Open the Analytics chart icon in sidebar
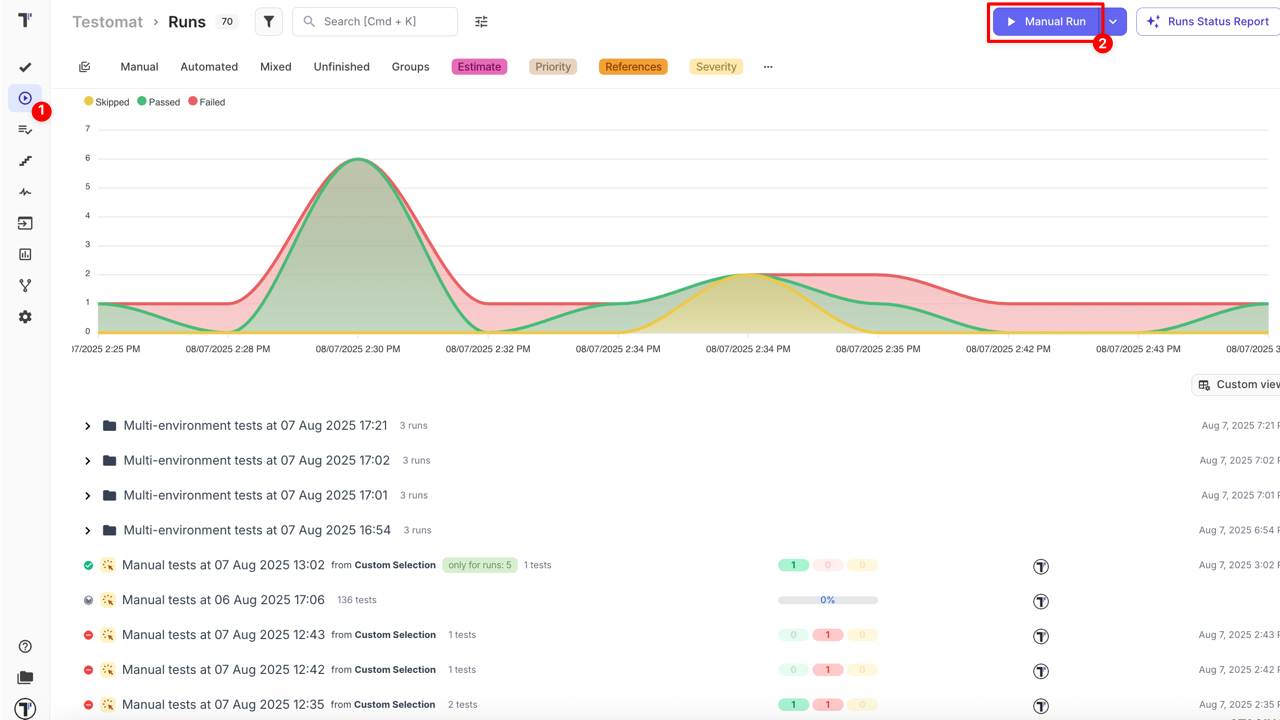 click(x=25, y=254)
